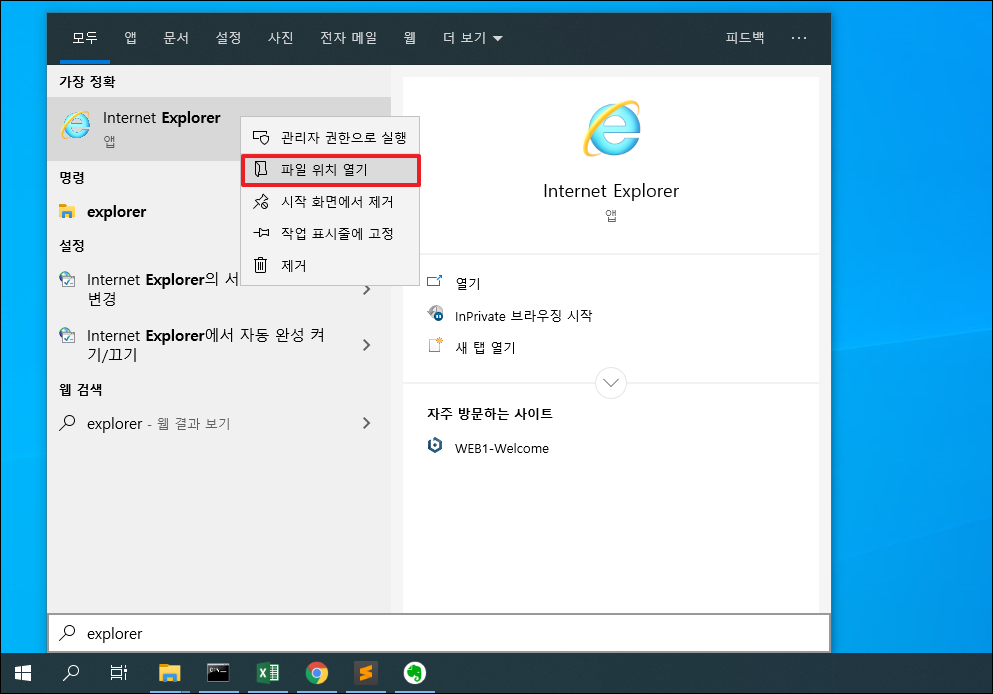Screen dimensions: 993x694
Task: Click the open file location icon
Action: (261, 169)
